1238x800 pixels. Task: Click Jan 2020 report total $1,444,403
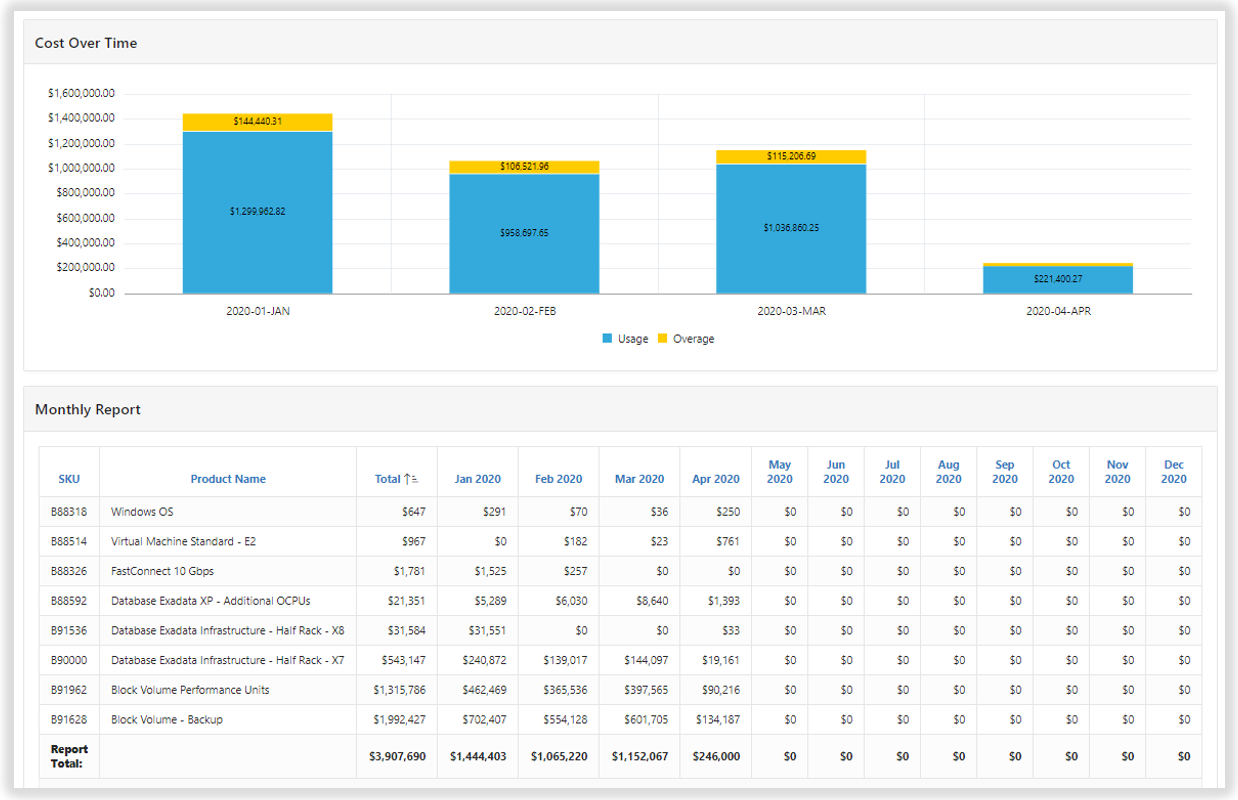[x=478, y=757]
